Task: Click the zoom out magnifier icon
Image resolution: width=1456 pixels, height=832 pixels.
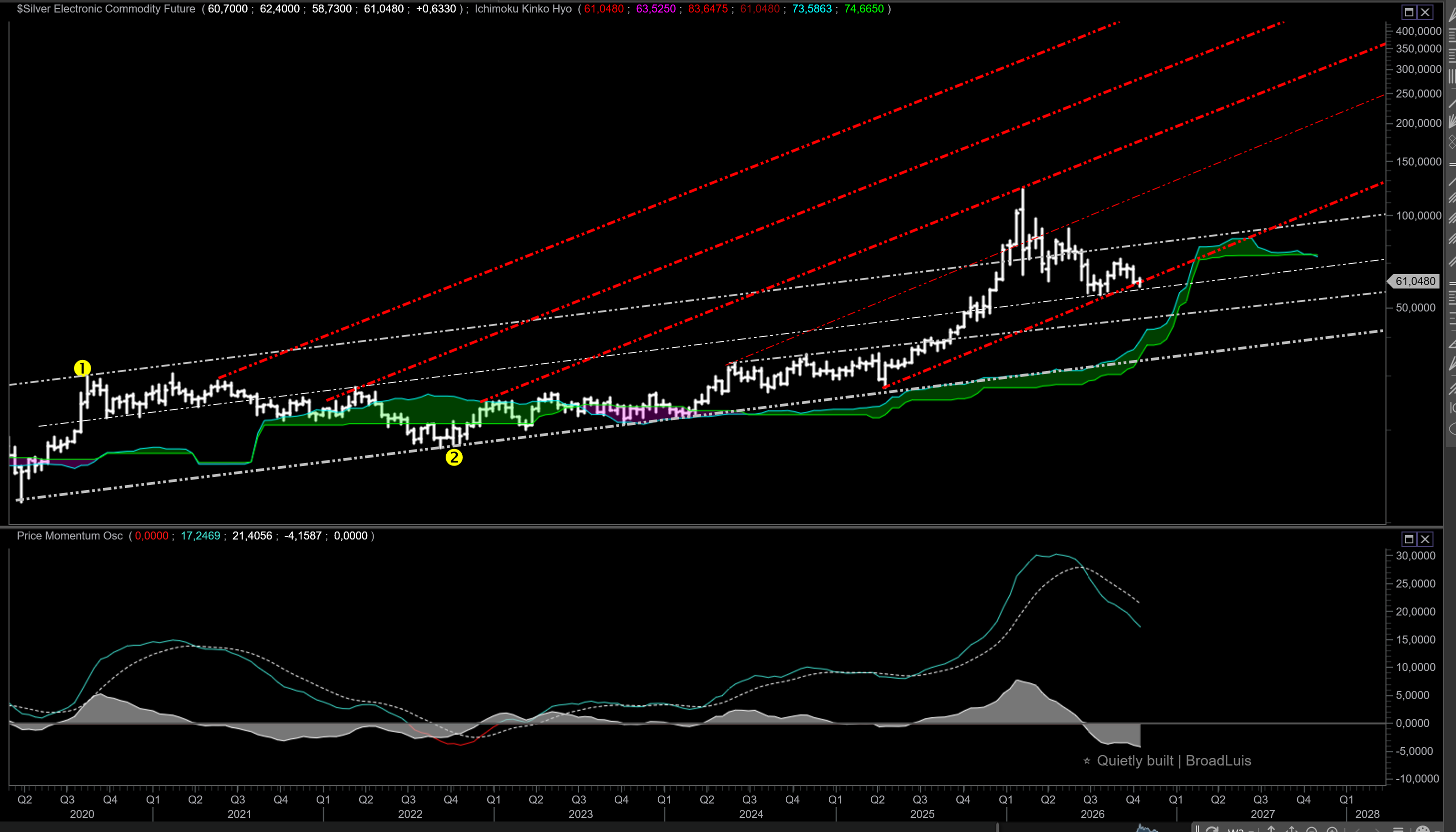Action: pyautogui.click(x=1311, y=829)
